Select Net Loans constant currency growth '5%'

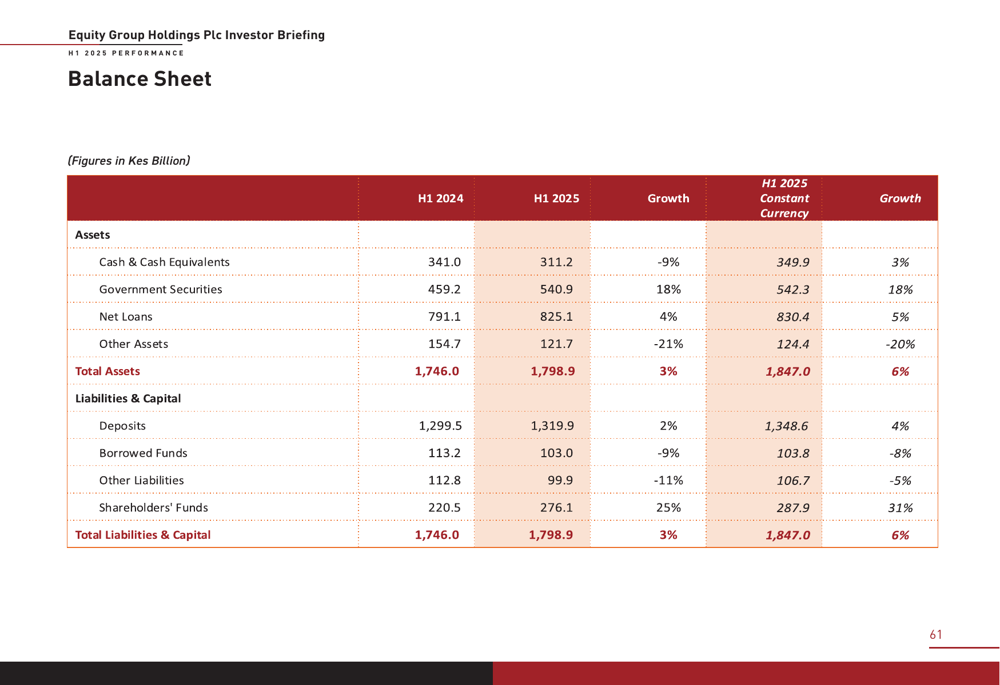tap(901, 317)
